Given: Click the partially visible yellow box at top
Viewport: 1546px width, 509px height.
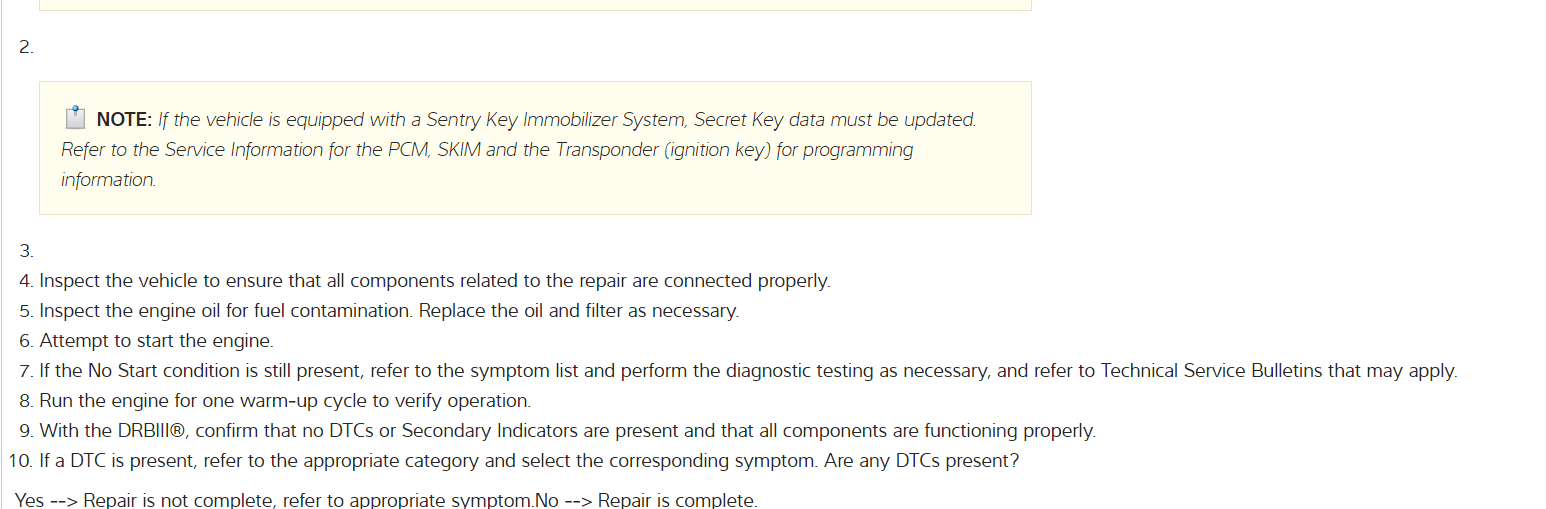Looking at the screenshot, I should pyautogui.click(x=535, y=5).
